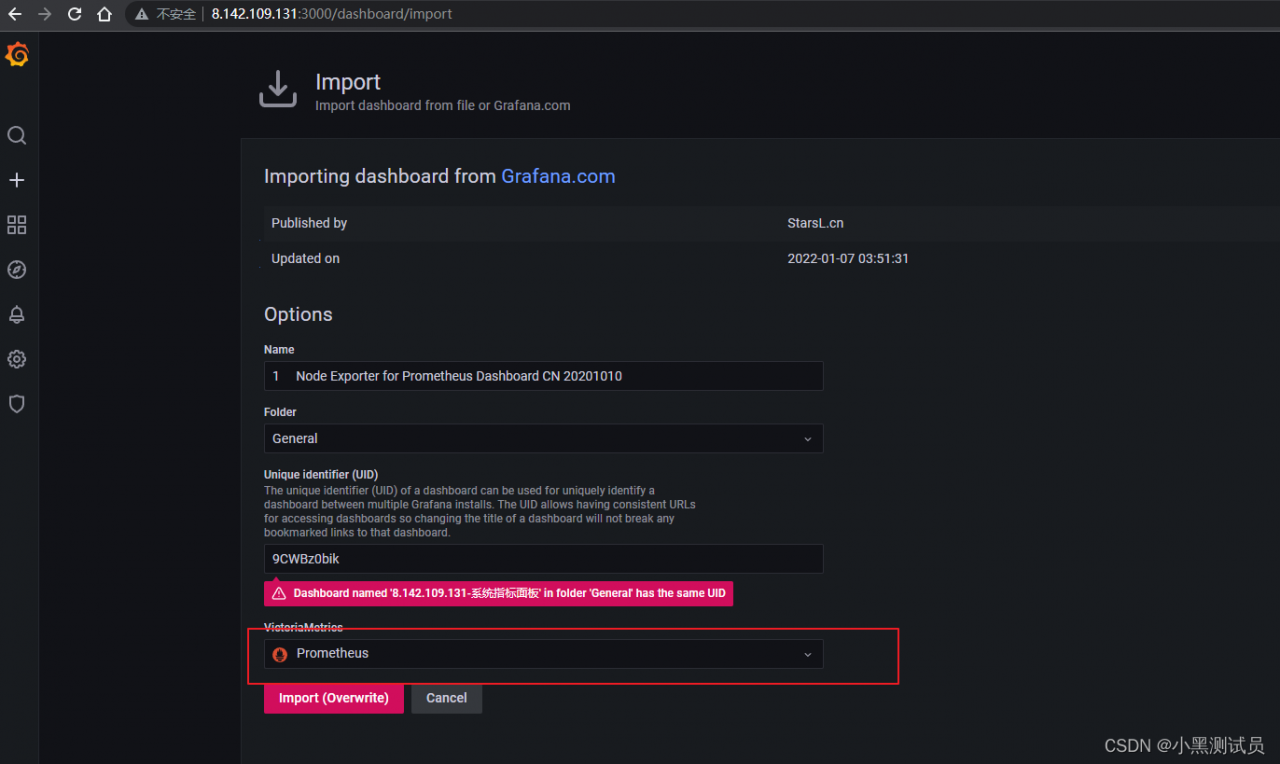Go back using browser back arrow
Viewport: 1280px width, 764px height.
[x=15, y=14]
